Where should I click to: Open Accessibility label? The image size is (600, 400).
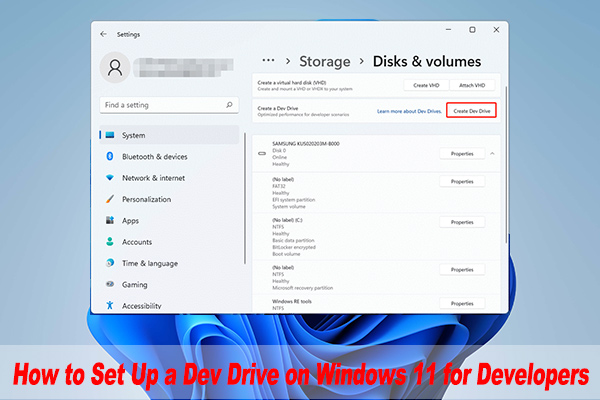(142, 306)
